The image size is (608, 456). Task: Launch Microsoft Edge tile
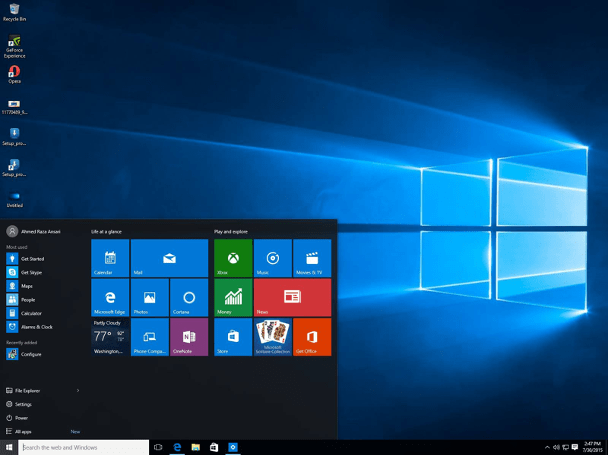tap(110, 297)
